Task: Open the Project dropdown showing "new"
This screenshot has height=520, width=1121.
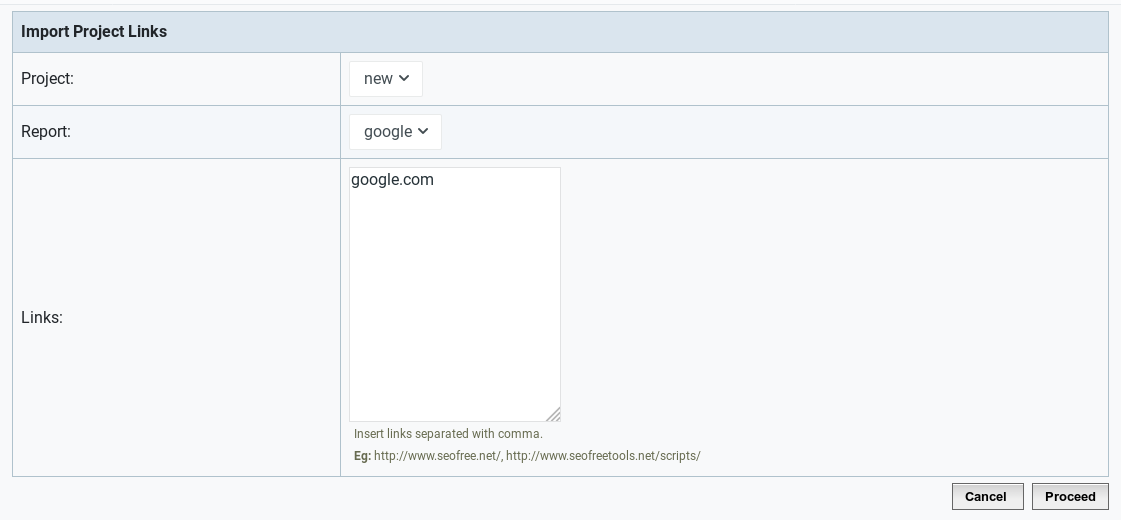Action: [x=385, y=79]
